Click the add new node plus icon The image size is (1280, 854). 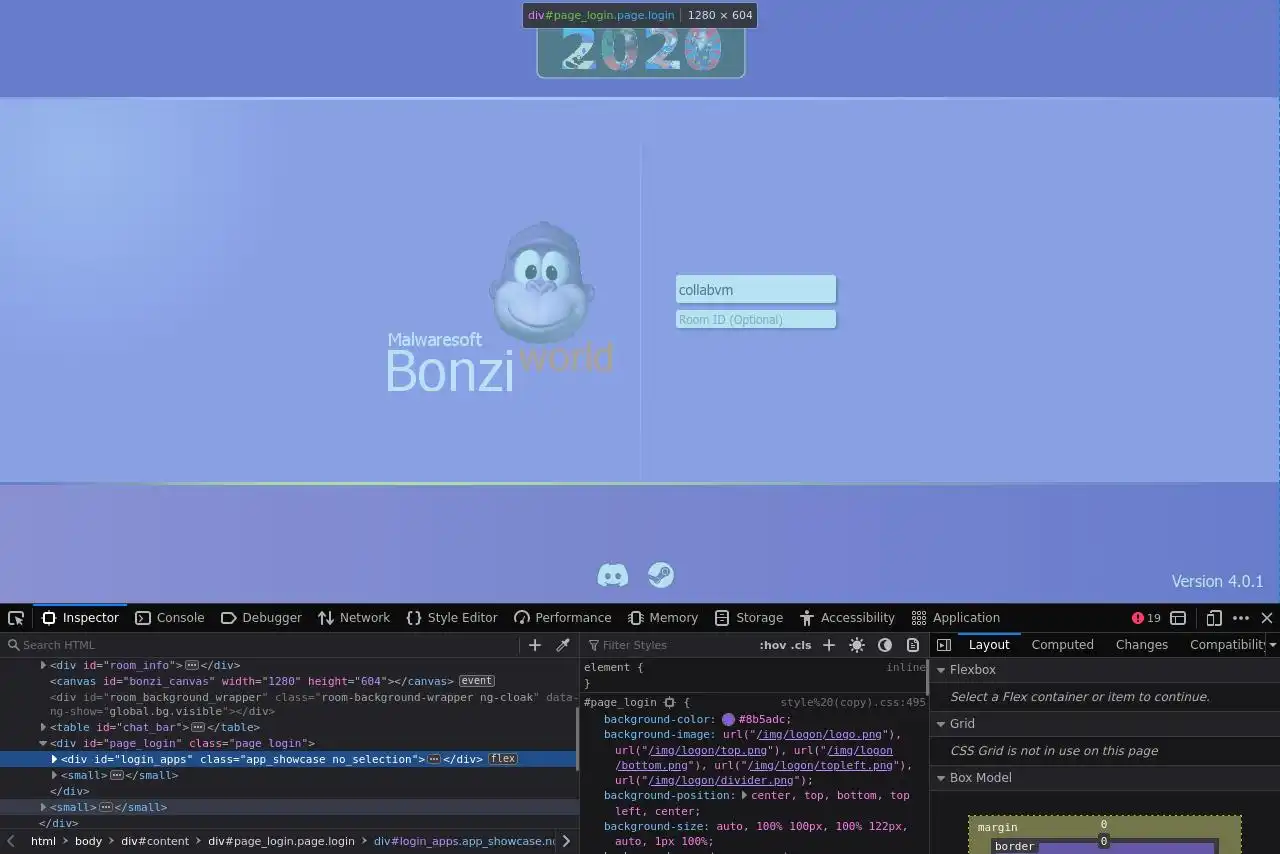[535, 645]
